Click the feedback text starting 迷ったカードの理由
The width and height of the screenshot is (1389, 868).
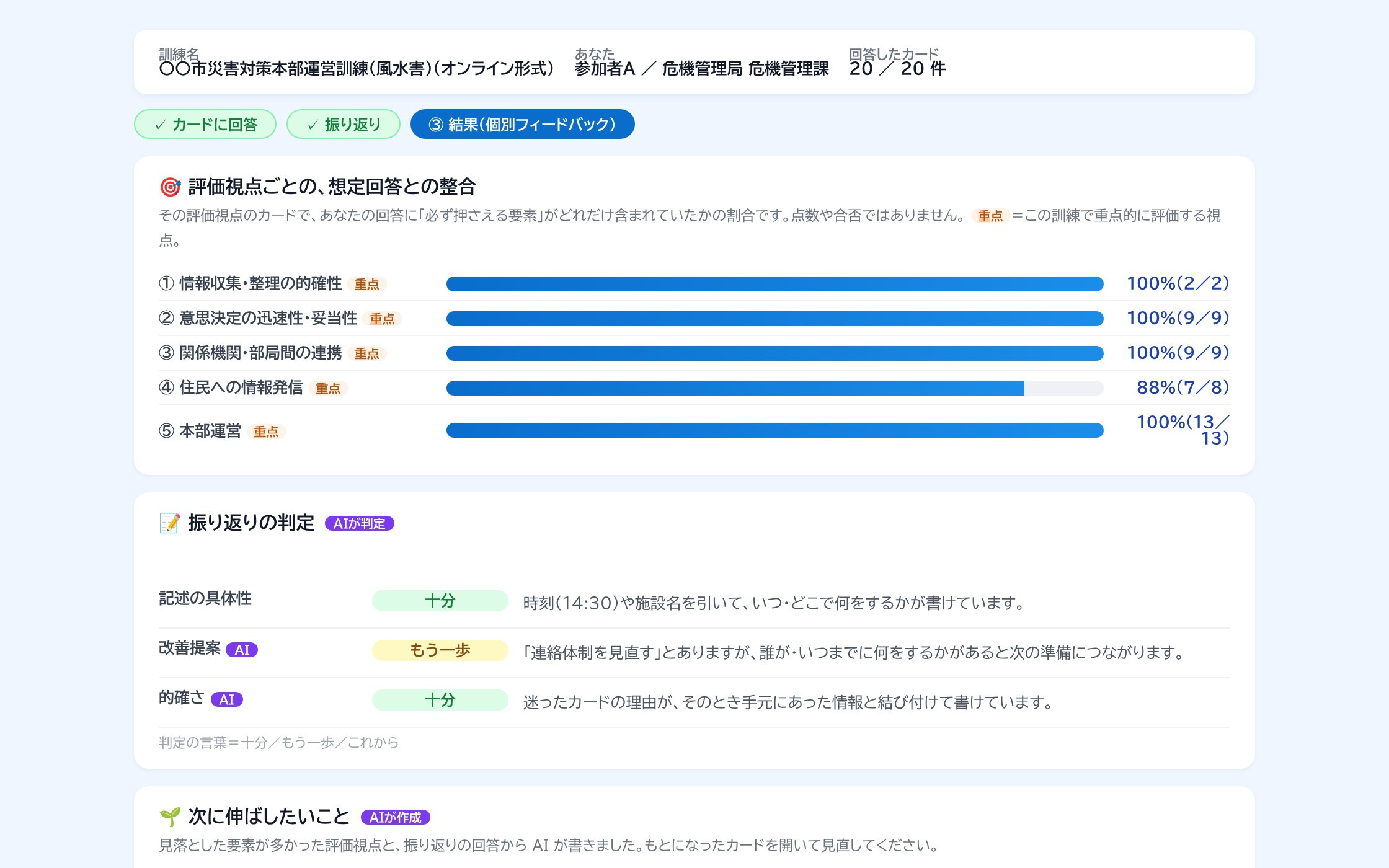click(789, 702)
